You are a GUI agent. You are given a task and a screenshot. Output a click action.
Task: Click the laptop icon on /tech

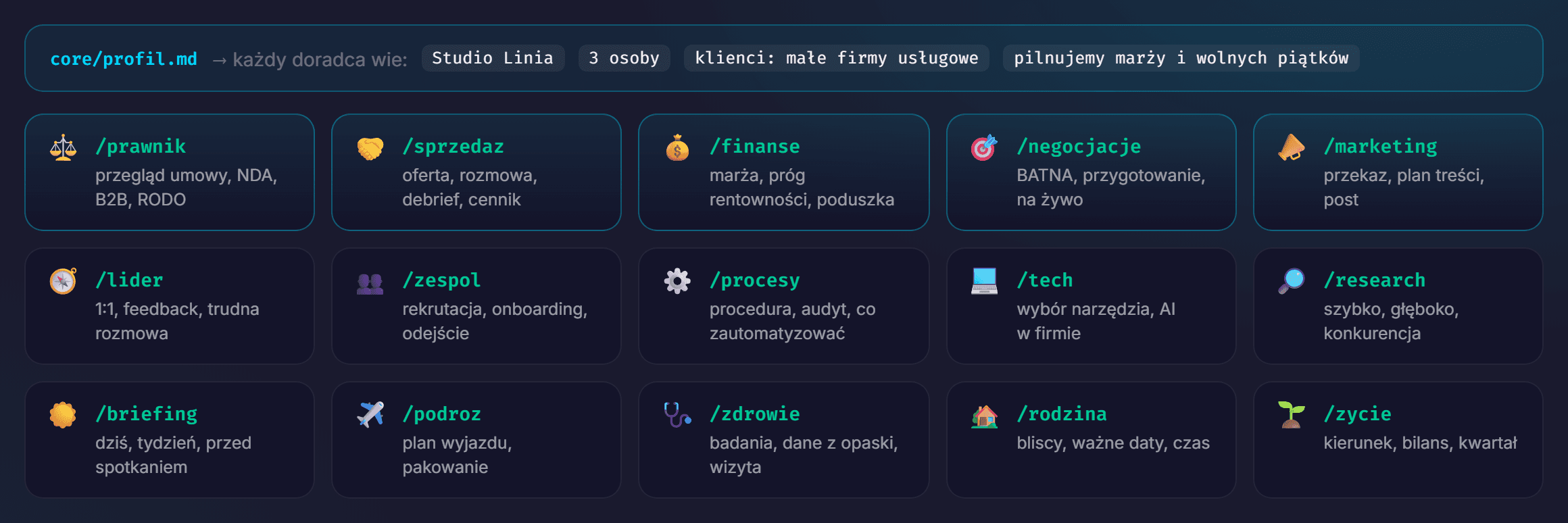984,281
